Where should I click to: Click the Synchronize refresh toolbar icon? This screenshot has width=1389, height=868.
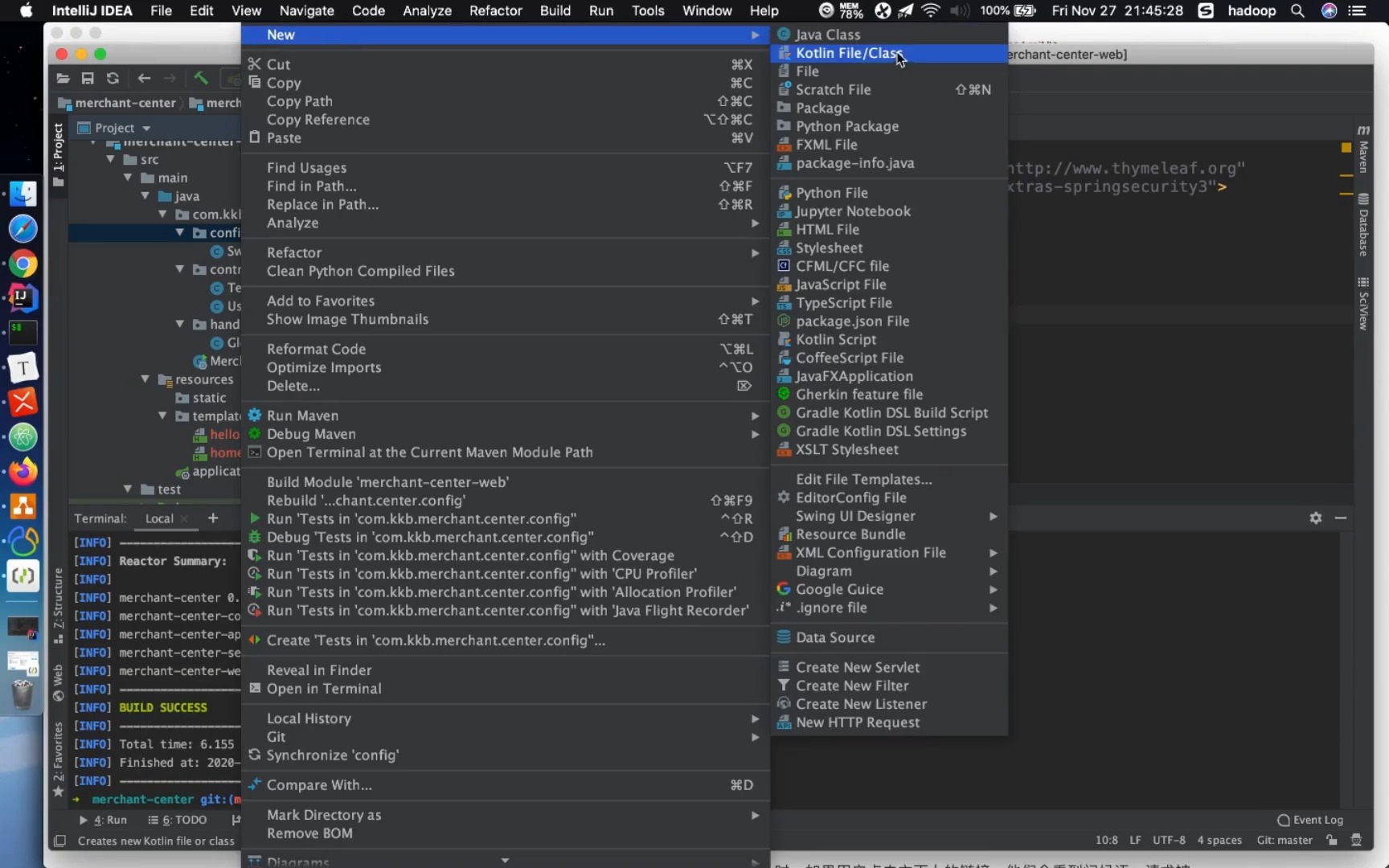113,78
